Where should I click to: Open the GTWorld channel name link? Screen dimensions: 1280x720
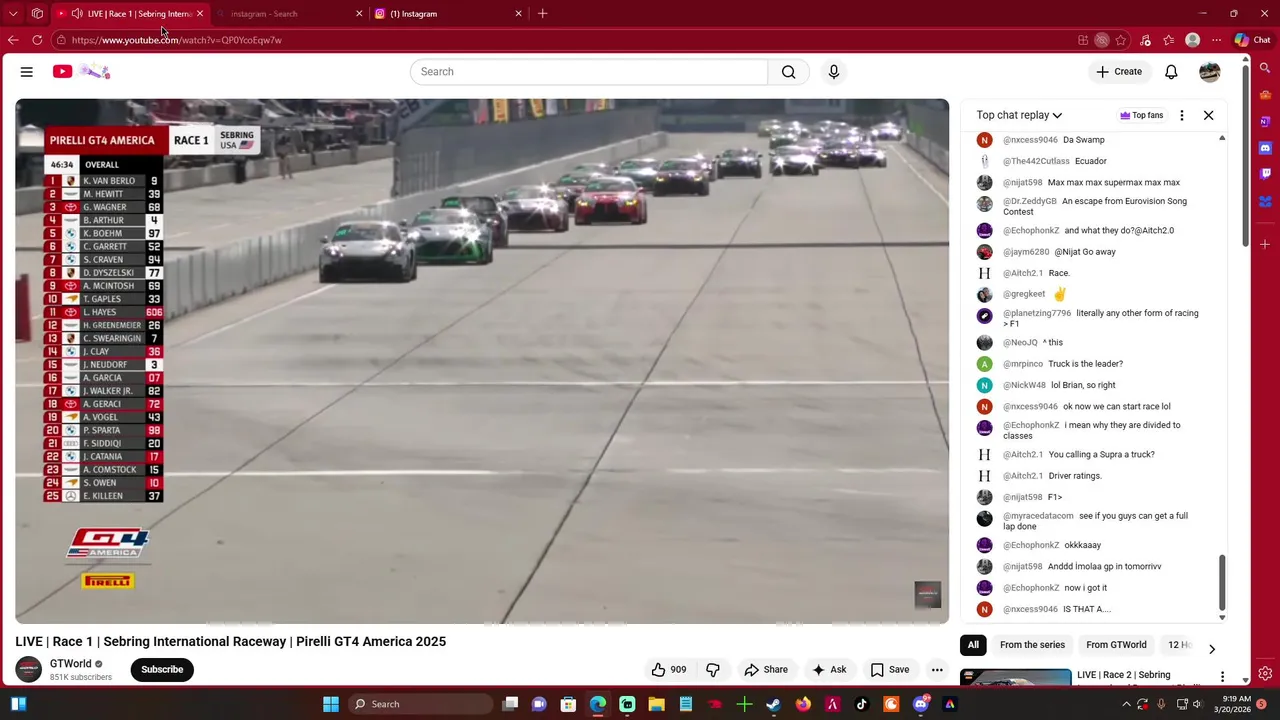70,664
